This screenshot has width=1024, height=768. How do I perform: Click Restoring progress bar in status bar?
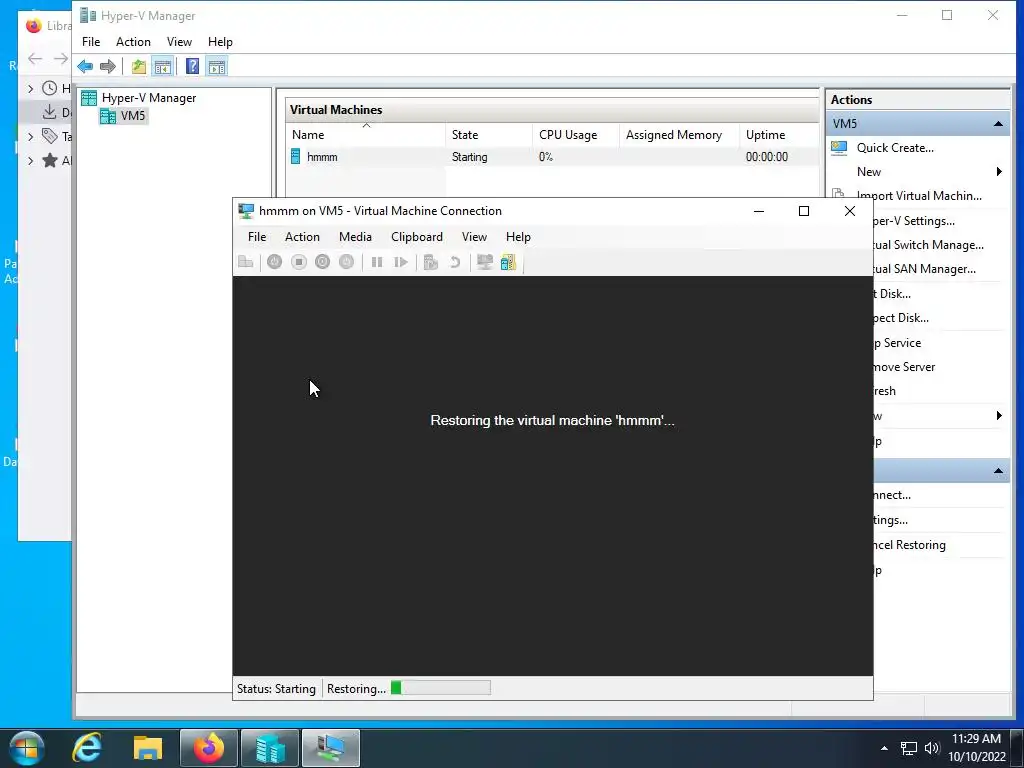[441, 688]
